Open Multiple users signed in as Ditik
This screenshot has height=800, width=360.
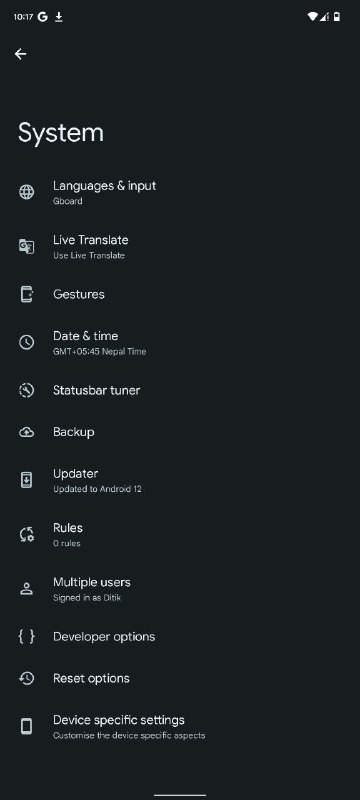180,589
